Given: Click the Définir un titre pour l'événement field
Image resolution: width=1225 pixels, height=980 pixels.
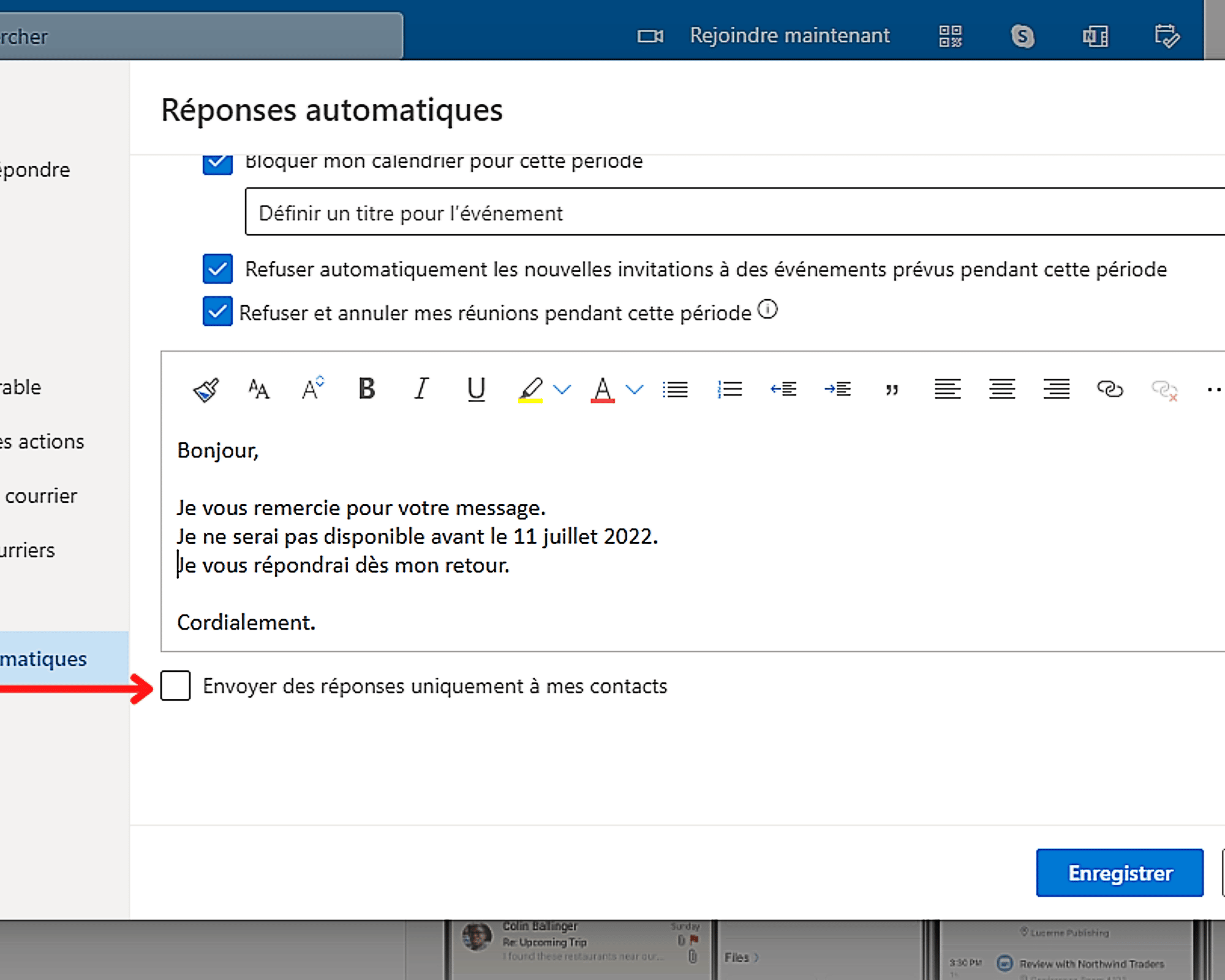Looking at the screenshot, I should pos(735,212).
